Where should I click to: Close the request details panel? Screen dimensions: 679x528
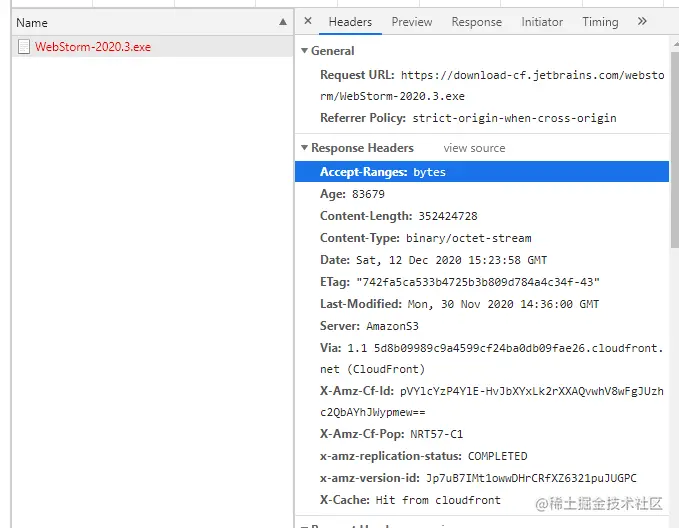pyautogui.click(x=308, y=21)
